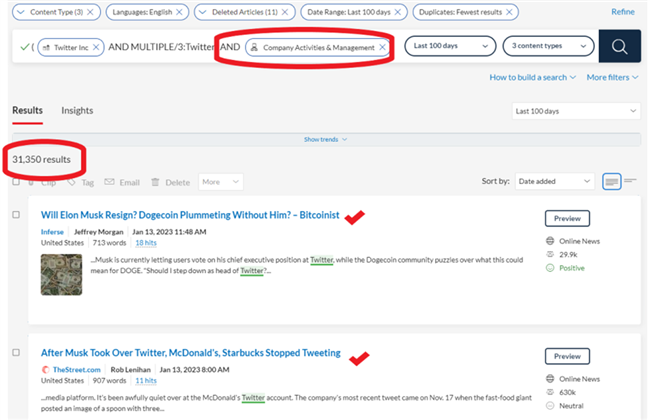Click the 29.9k reach value

coord(568,255)
